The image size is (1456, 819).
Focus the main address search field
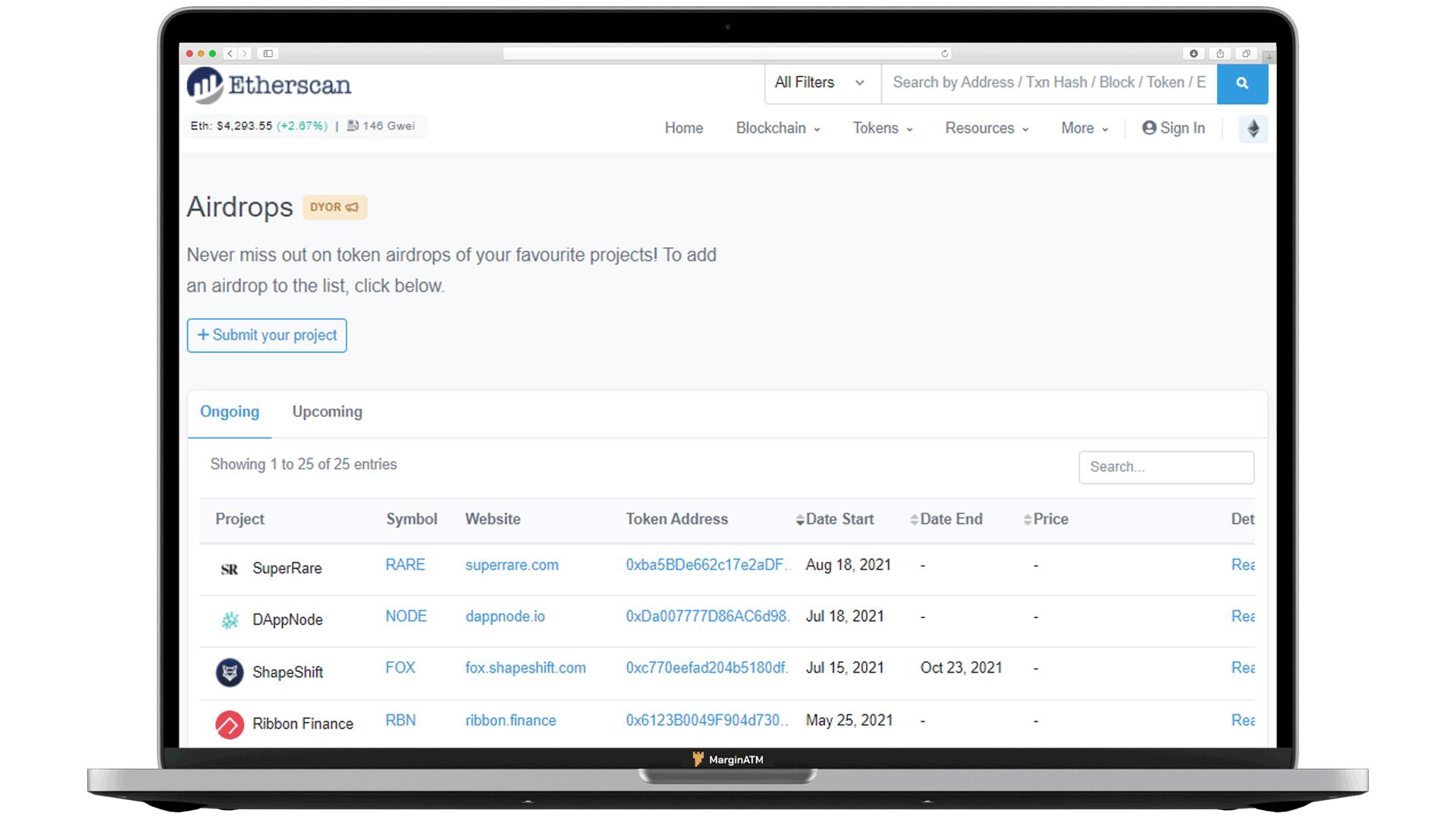click(x=1049, y=83)
